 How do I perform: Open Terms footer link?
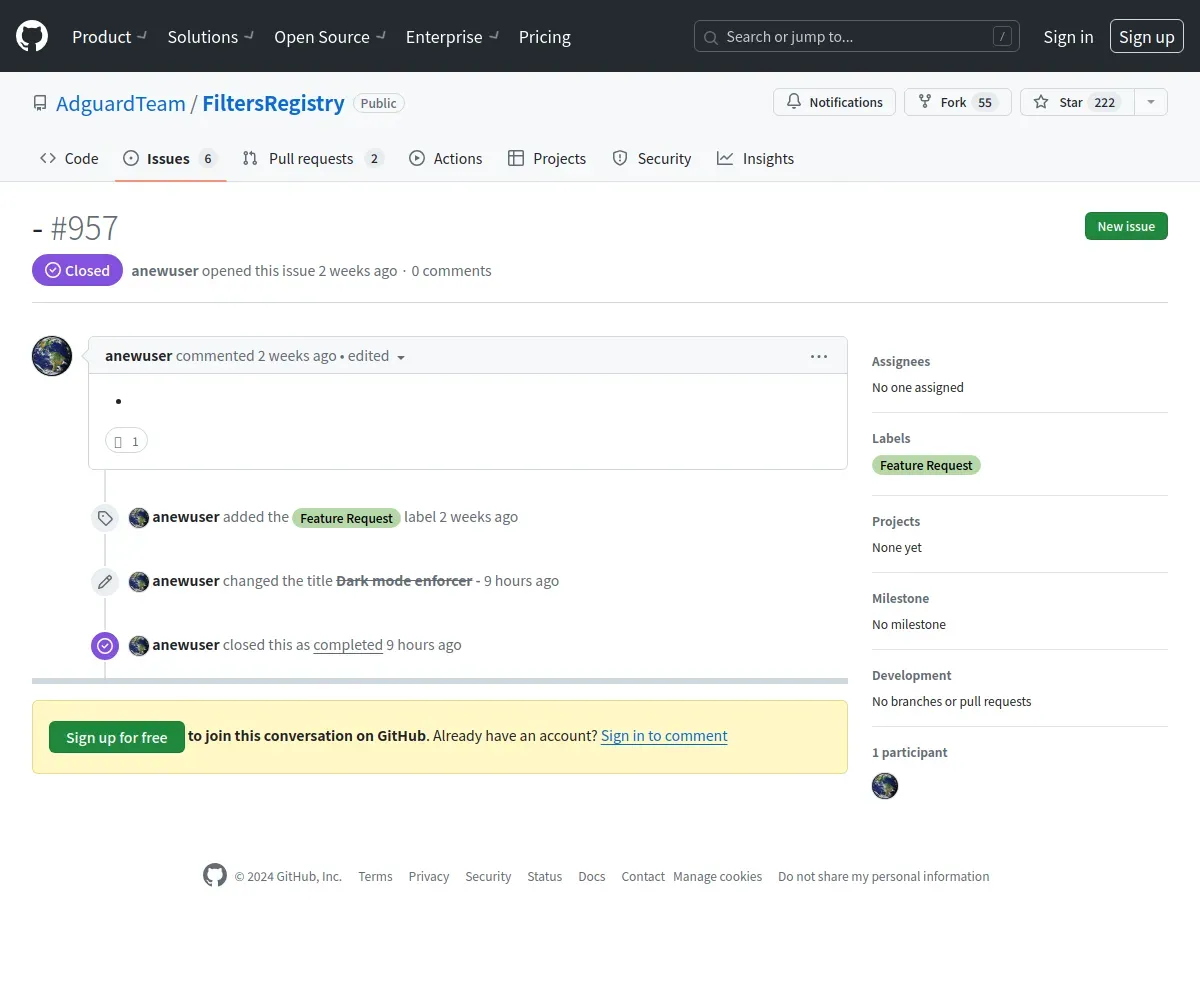click(x=375, y=876)
